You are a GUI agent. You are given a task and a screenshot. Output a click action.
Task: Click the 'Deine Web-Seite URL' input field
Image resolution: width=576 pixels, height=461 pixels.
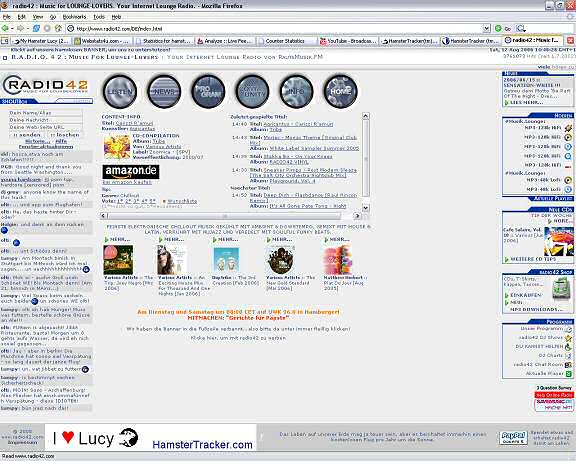pyautogui.click(x=45, y=127)
